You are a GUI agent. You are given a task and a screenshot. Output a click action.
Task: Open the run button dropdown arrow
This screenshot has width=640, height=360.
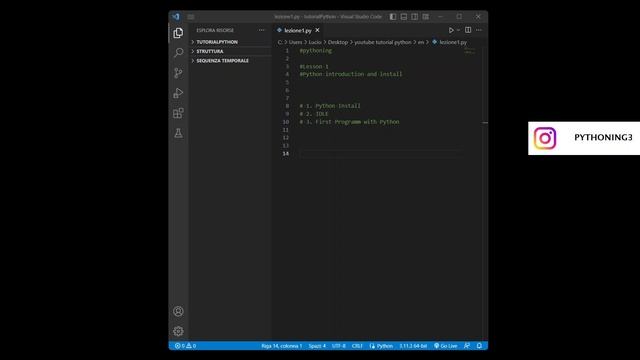[x=458, y=30]
